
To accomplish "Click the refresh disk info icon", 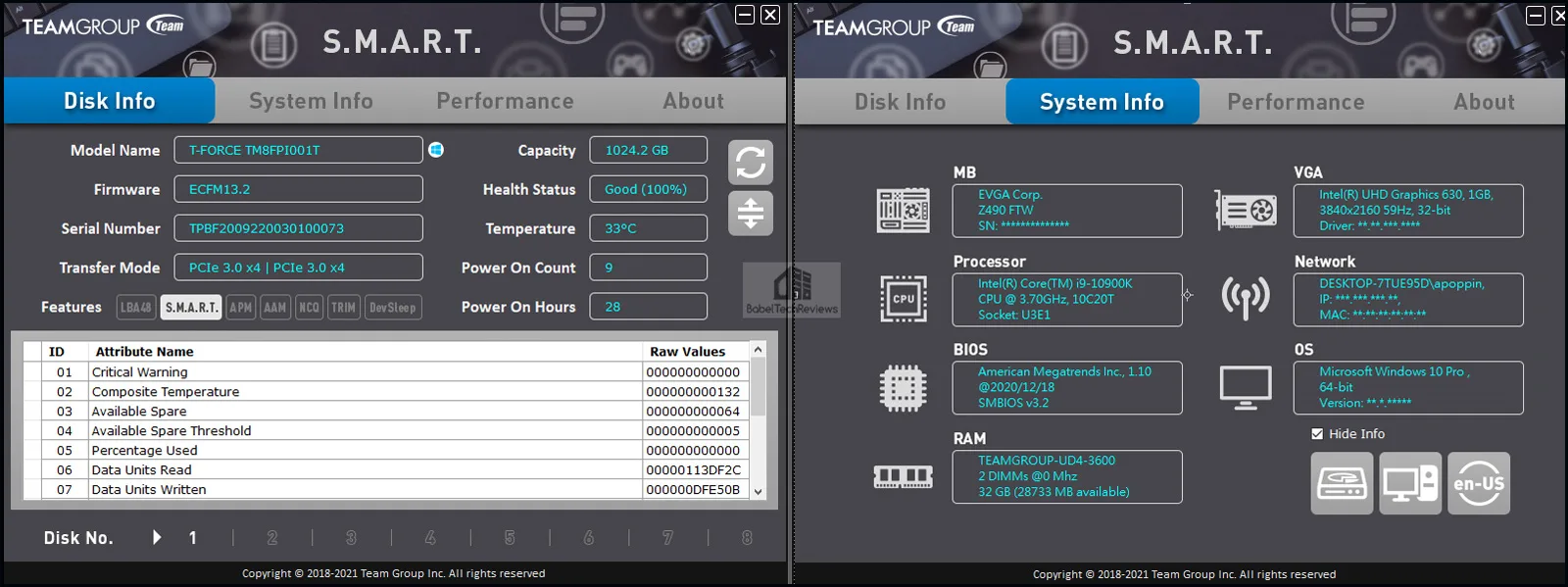I will coord(751,163).
